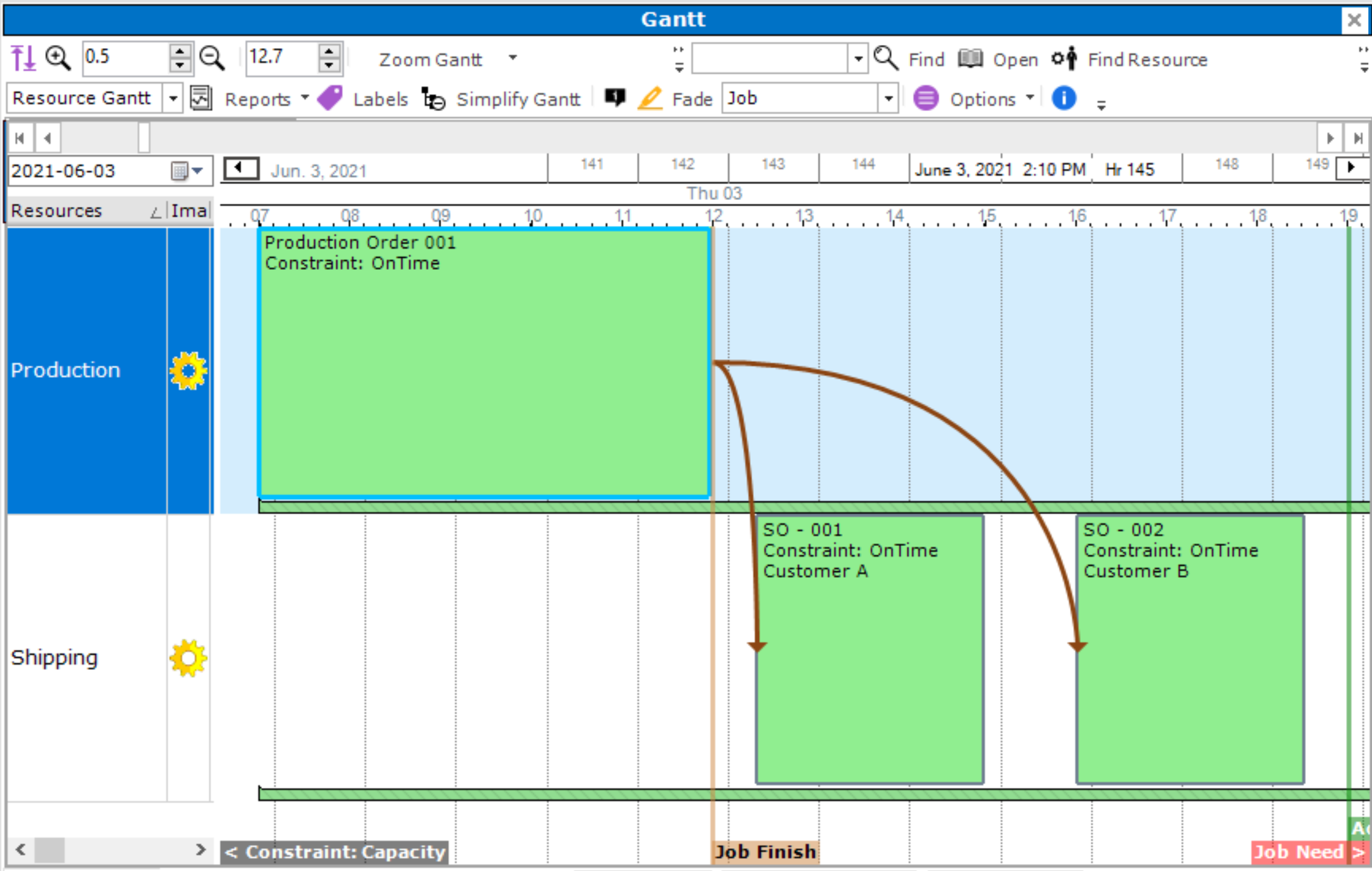Decrease the 0.5 zoom value
The image size is (1372, 871).
180,65
